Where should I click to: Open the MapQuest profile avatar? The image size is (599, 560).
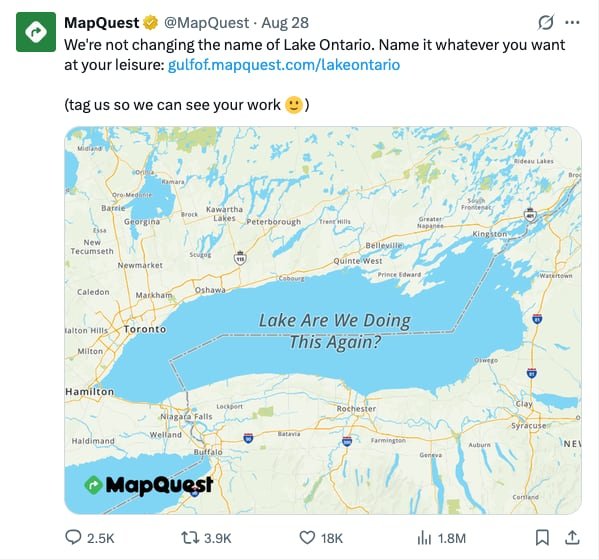(x=36, y=32)
